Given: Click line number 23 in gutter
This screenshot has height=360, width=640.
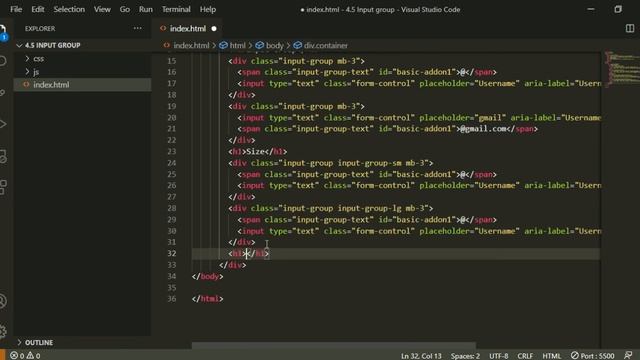Looking at the screenshot, I should coord(172,151).
